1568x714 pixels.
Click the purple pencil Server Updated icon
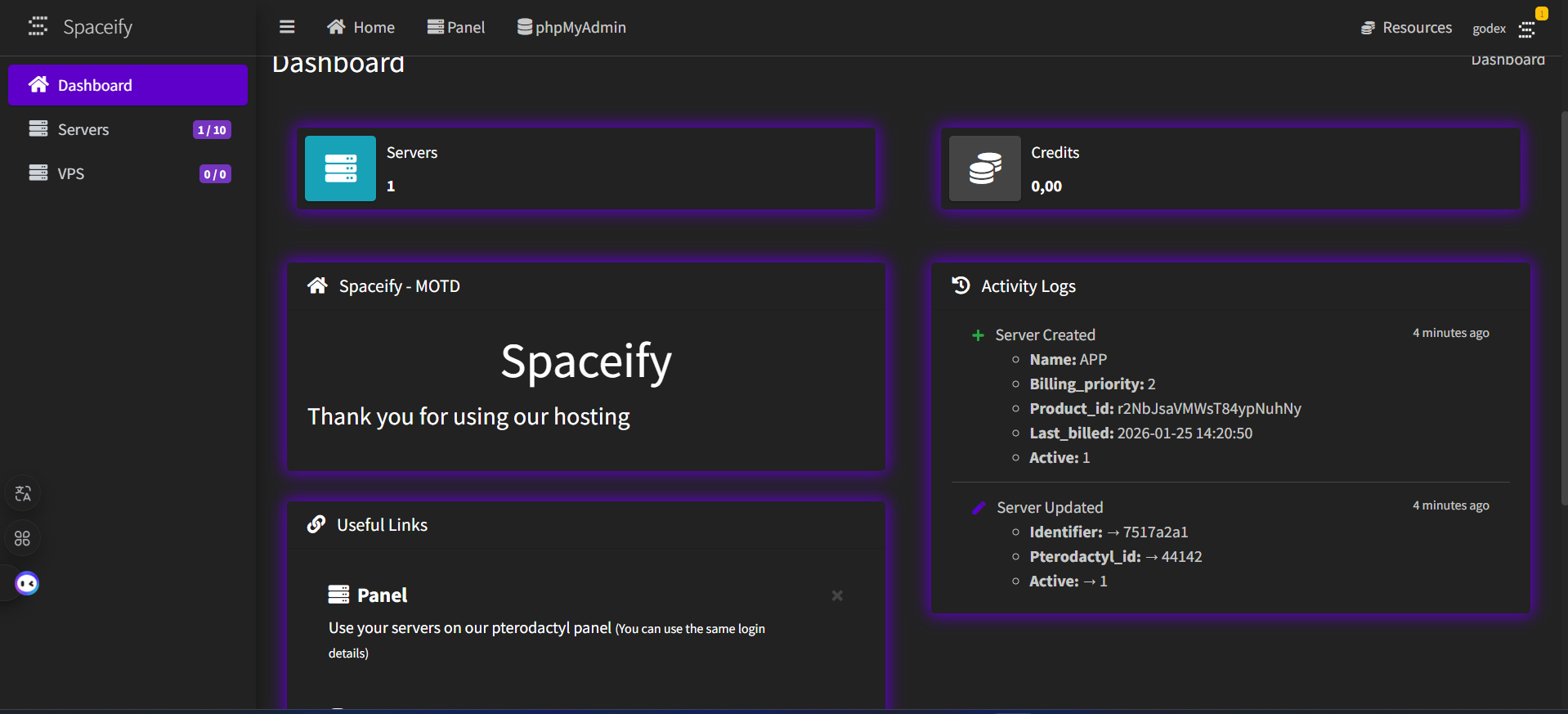point(979,508)
